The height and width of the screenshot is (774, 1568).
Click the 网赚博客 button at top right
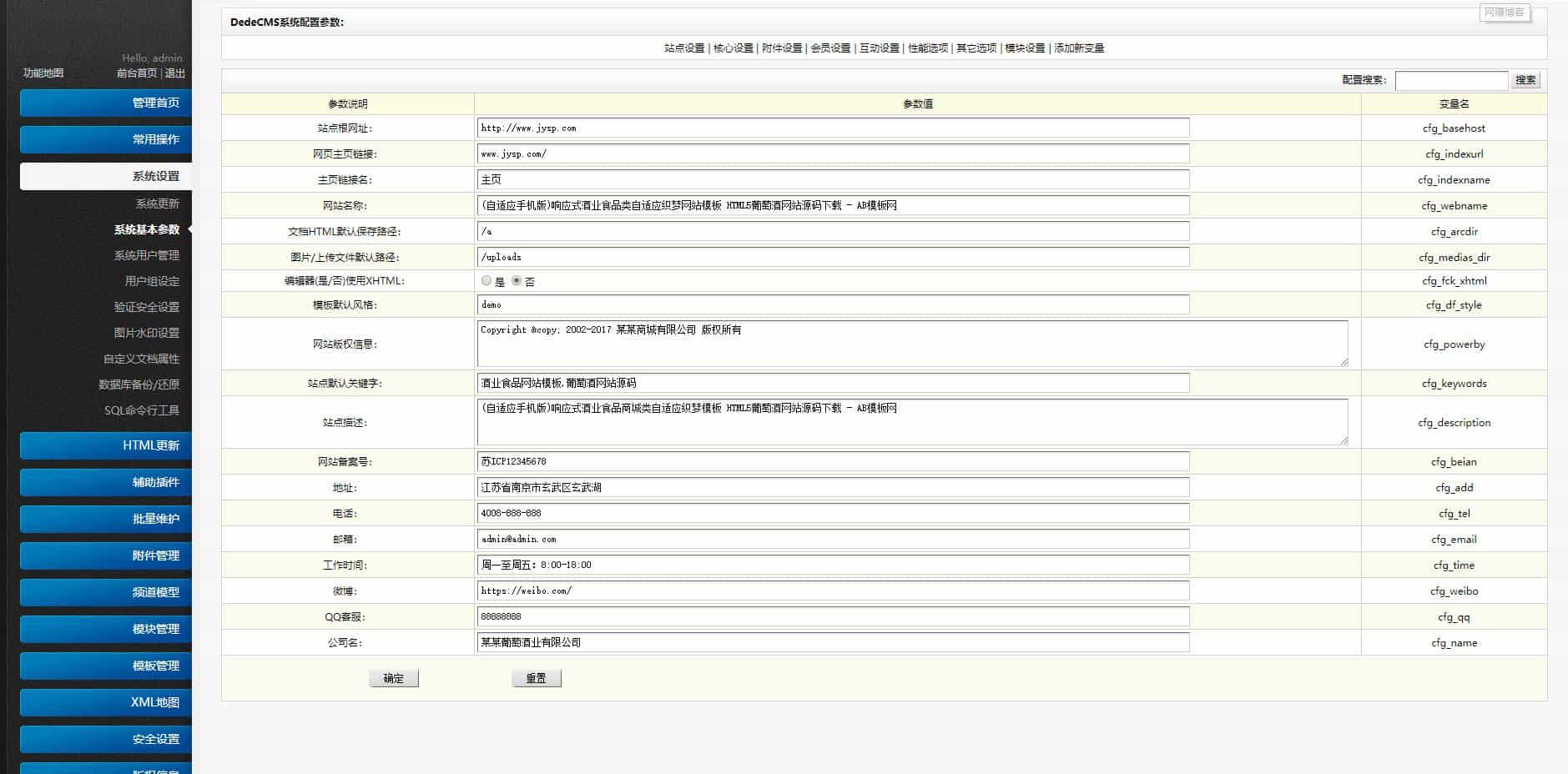(x=1507, y=13)
